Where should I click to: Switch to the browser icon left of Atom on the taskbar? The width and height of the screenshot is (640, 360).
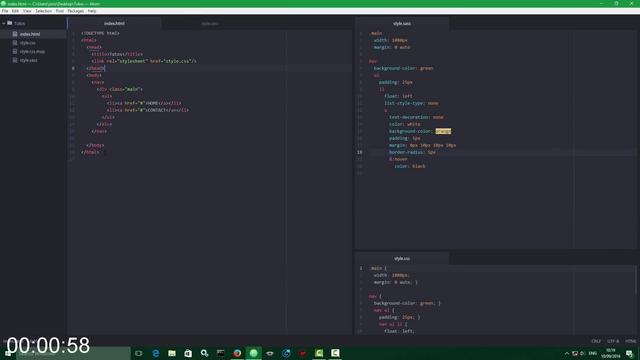click(237, 353)
